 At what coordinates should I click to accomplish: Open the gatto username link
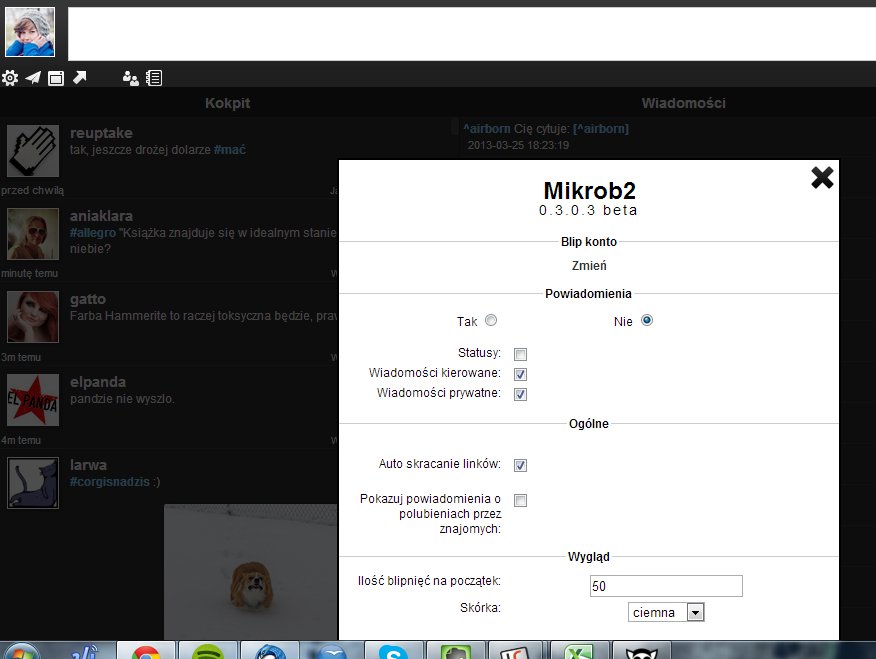88,299
